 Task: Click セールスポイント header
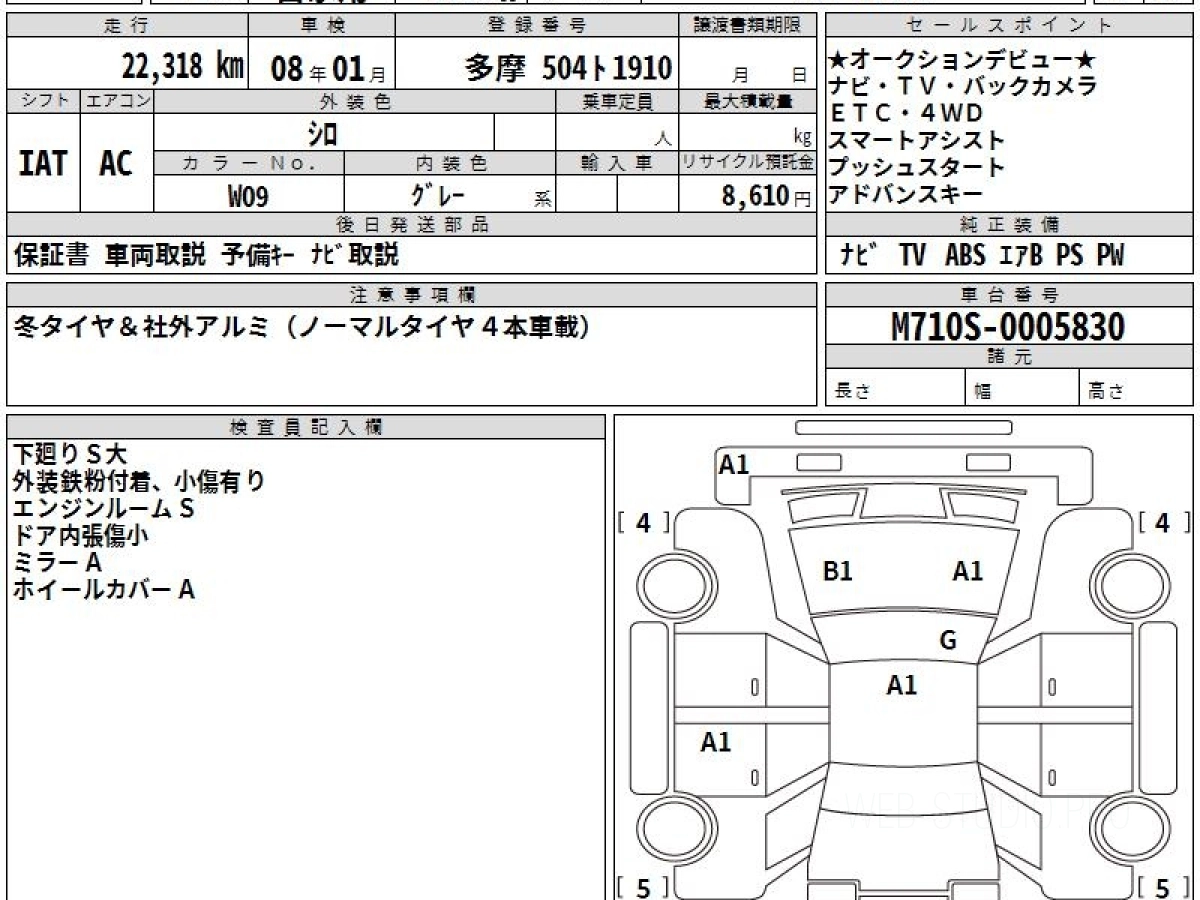point(1010,25)
